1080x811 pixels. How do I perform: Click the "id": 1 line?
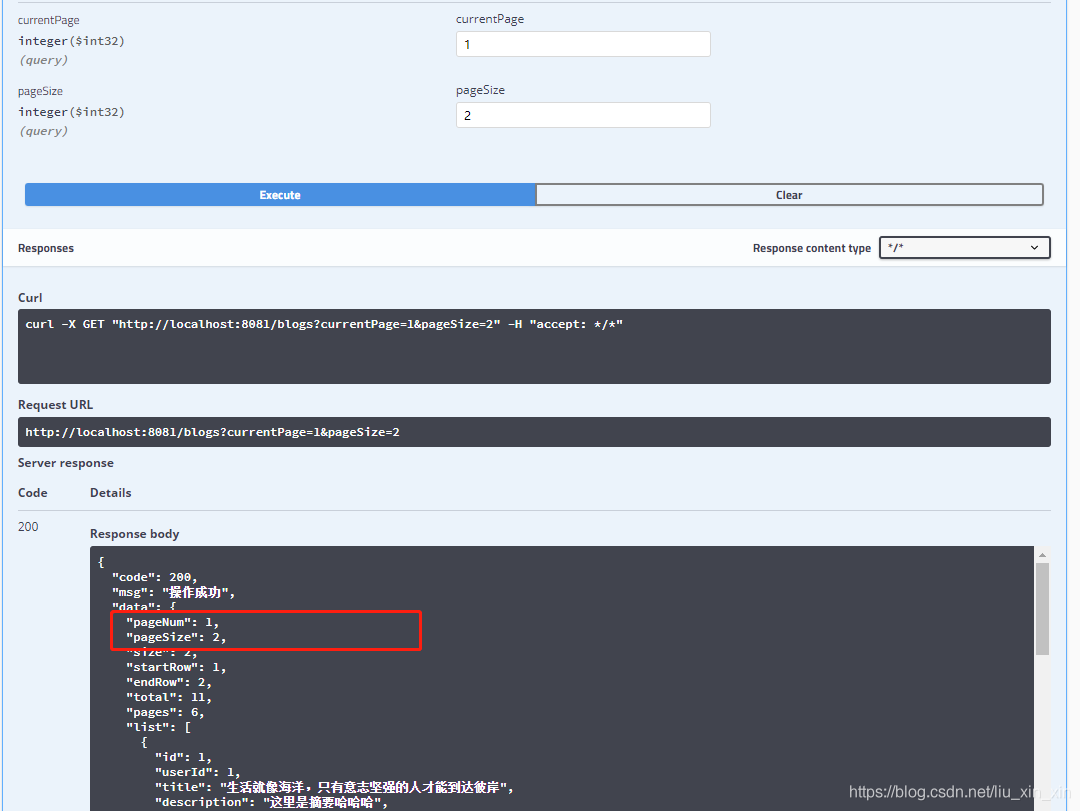click(x=183, y=757)
